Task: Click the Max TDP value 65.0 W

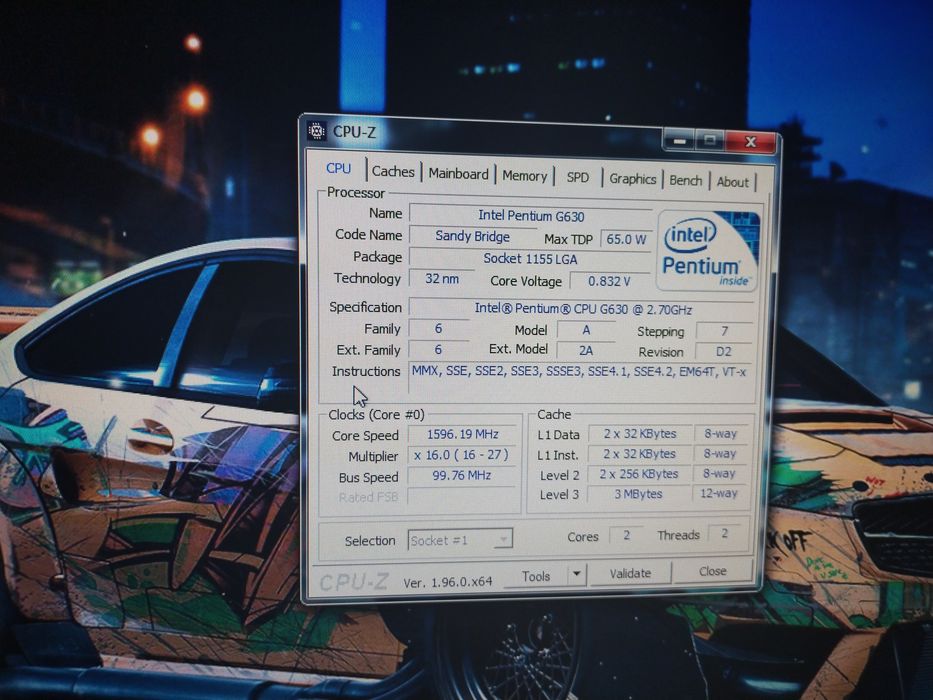Action: point(626,239)
